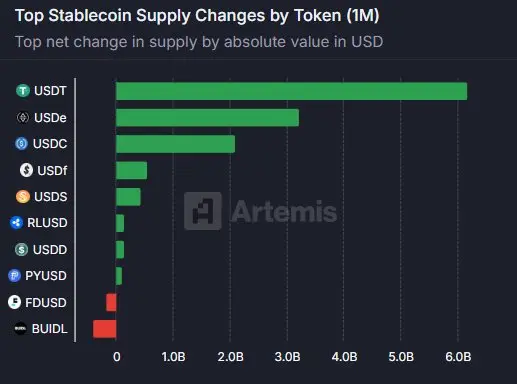The width and height of the screenshot is (517, 384).
Task: Select the red BUIDL negative bar
Action: pyautogui.click(x=105, y=329)
